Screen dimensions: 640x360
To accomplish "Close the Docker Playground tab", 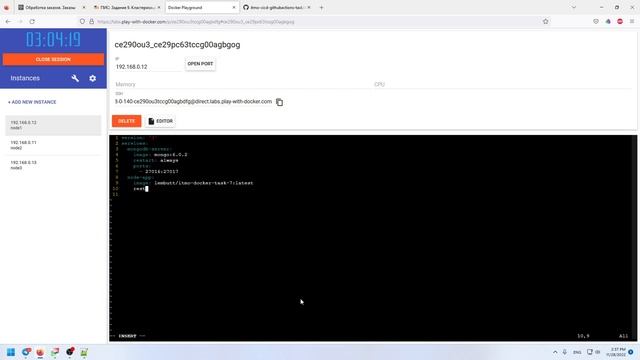I will point(234,7).
